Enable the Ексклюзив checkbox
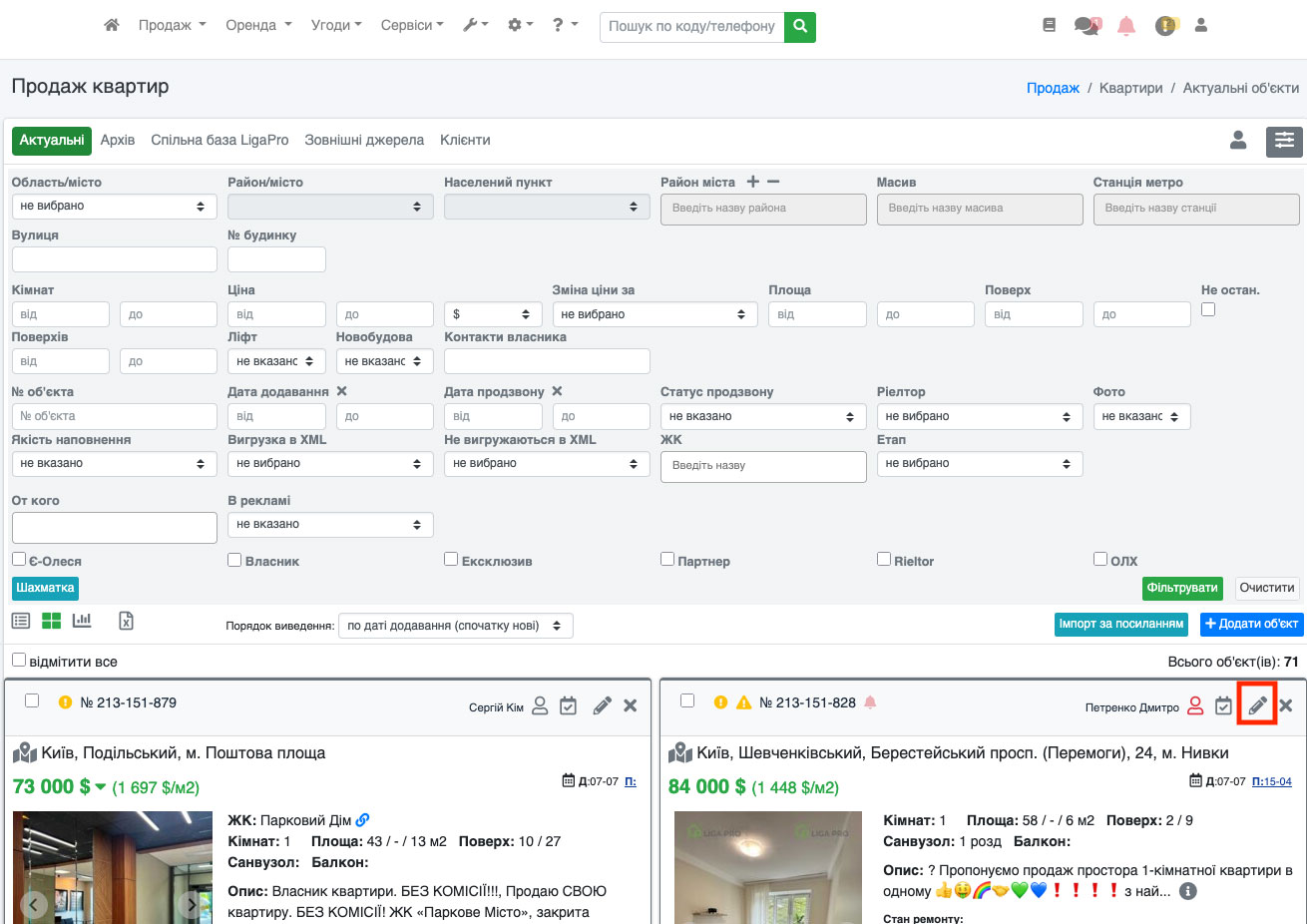This screenshot has width=1307, height=924. [x=451, y=560]
